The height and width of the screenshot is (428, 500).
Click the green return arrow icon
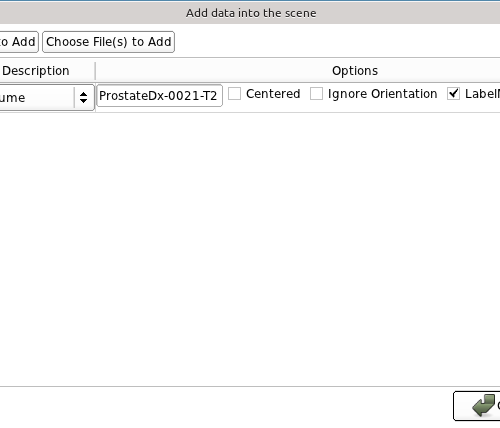[x=484, y=405]
